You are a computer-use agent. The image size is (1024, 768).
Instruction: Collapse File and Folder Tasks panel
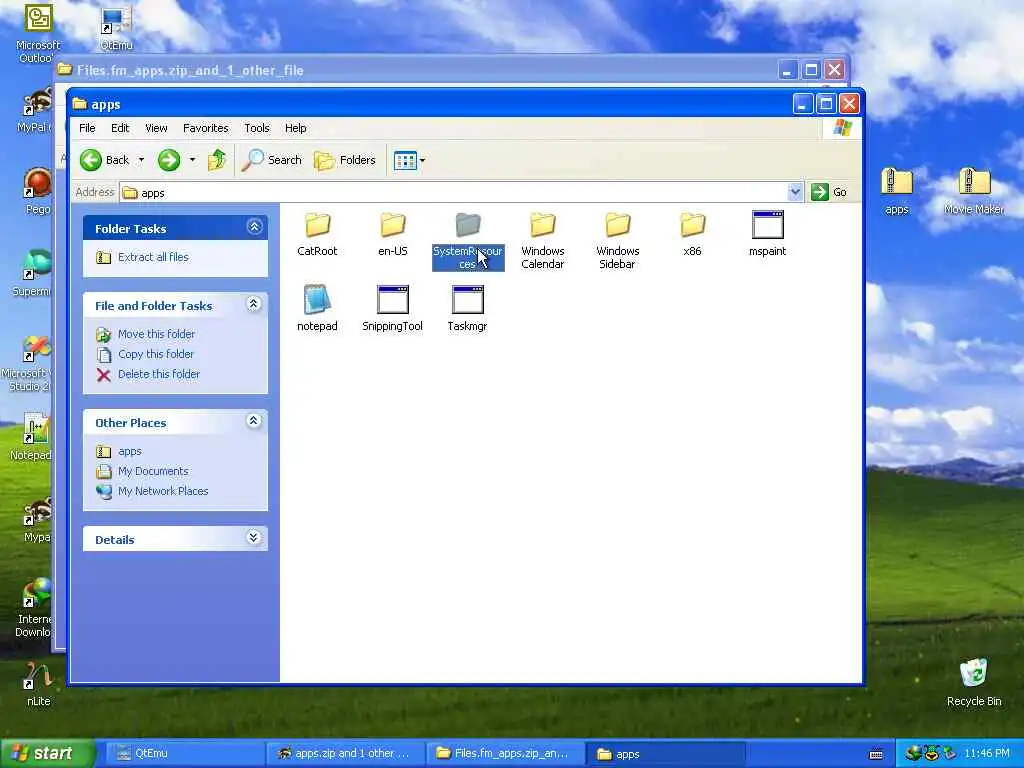tap(254, 304)
